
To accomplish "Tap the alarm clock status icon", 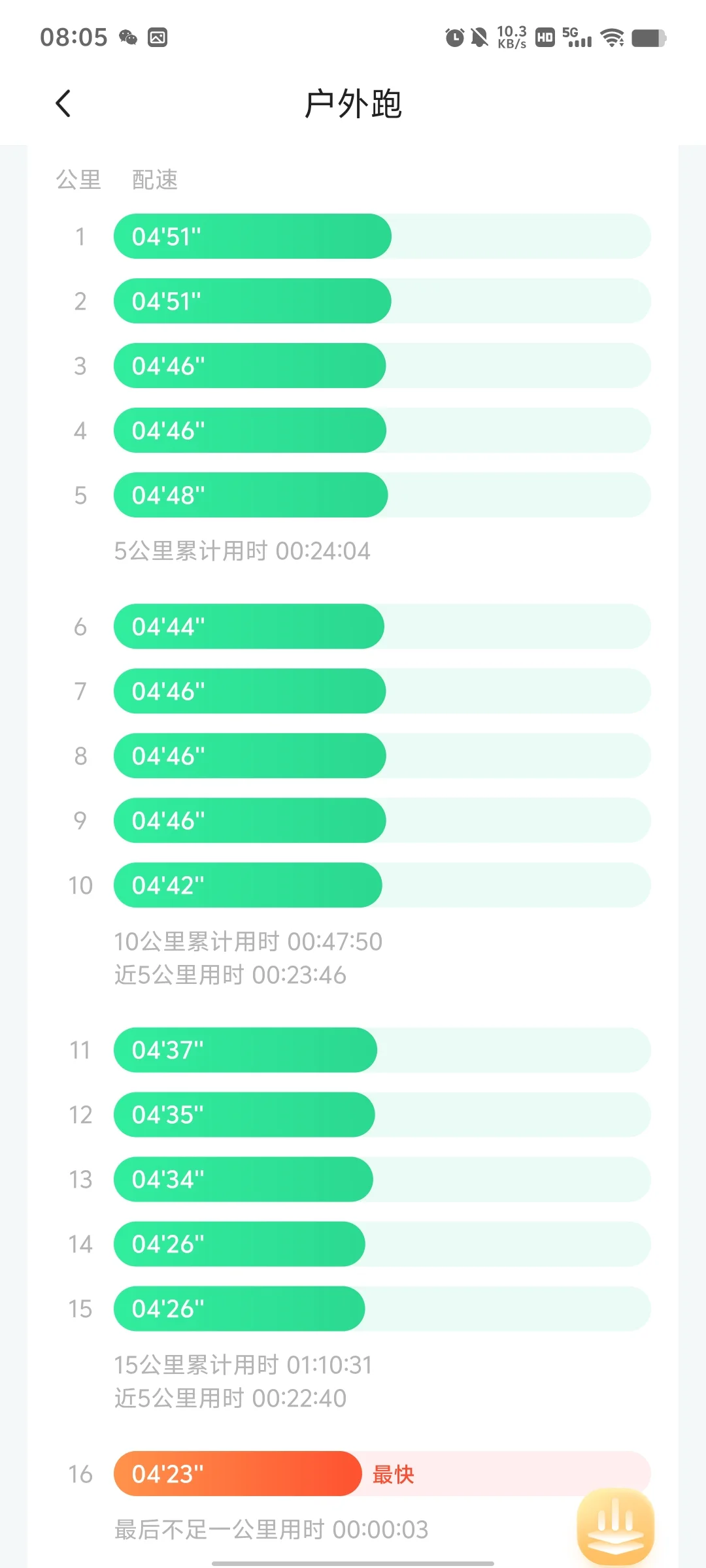I will point(454,37).
